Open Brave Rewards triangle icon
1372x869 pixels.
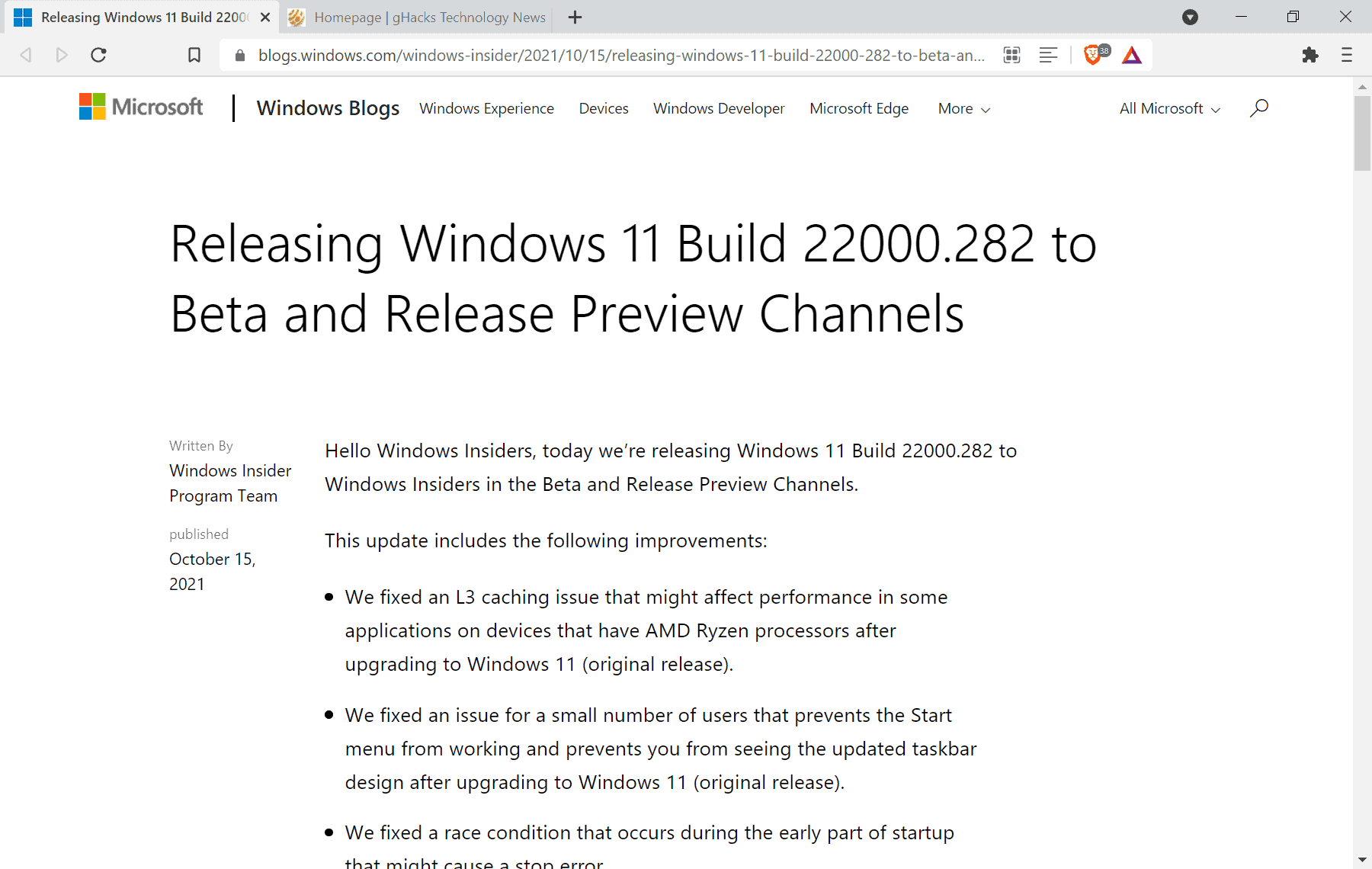tap(1131, 55)
